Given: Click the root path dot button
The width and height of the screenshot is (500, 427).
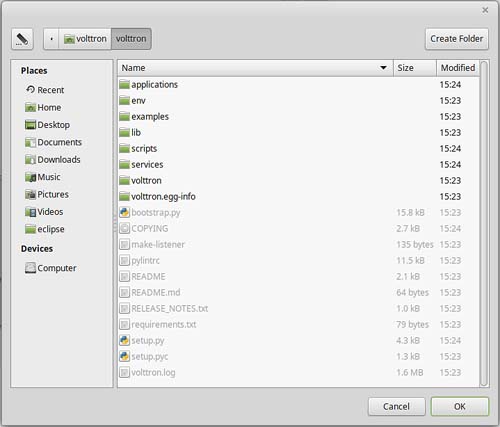Looking at the screenshot, I should (x=51, y=39).
